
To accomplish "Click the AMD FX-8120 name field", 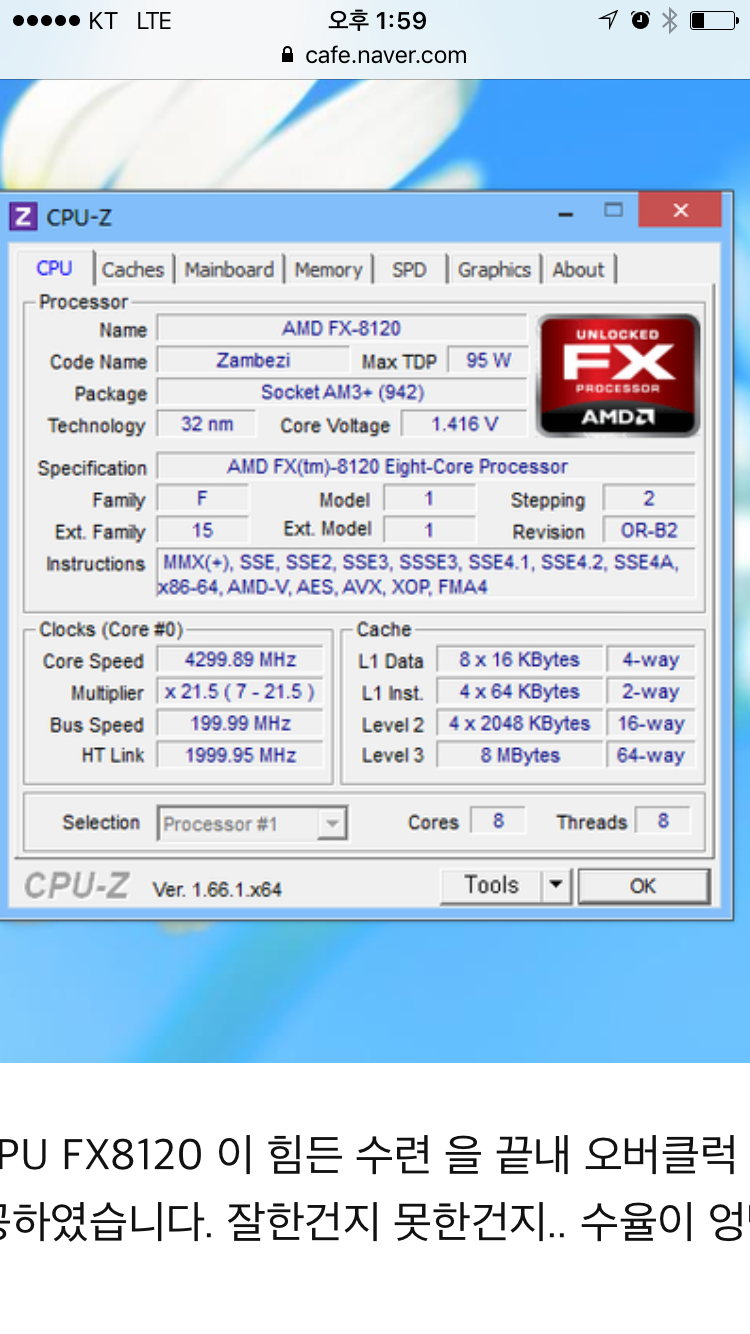I will pos(342,328).
